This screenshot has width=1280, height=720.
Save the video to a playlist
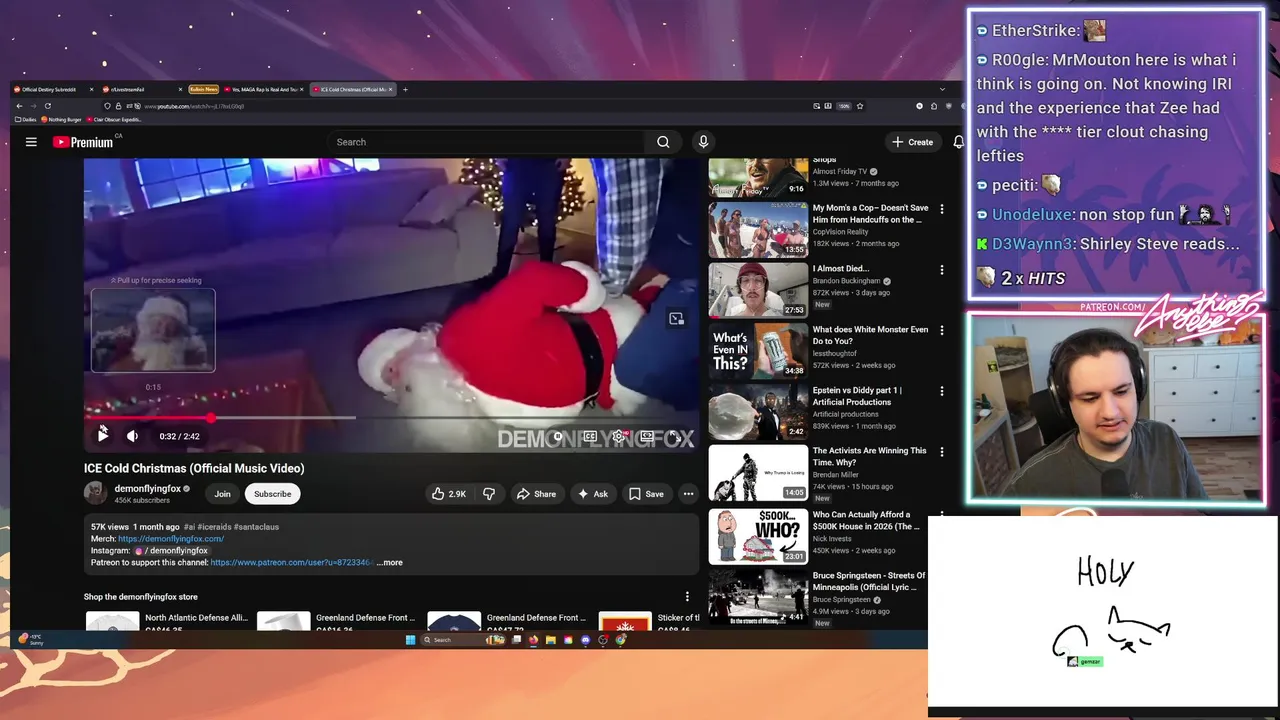click(646, 494)
